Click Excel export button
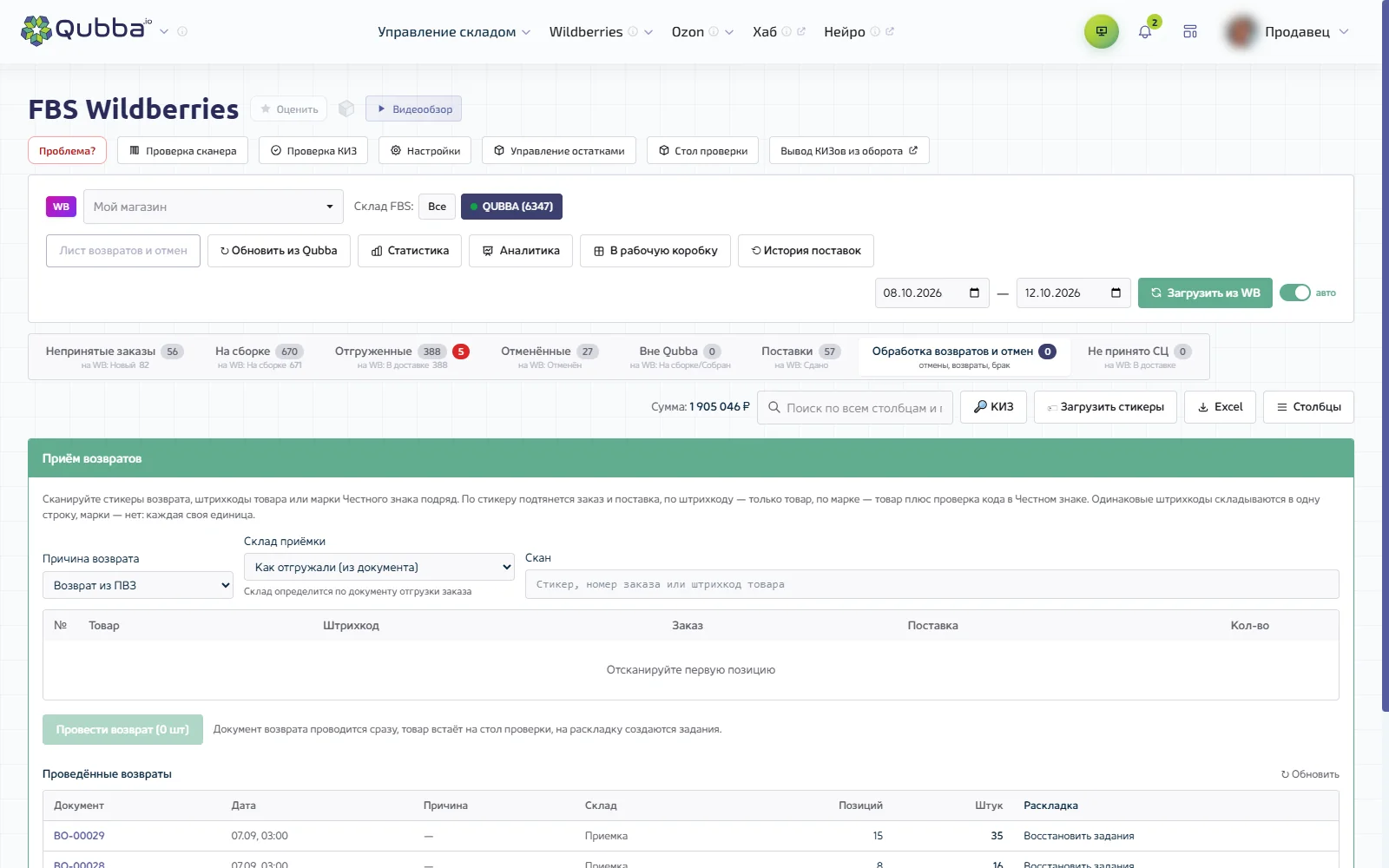The image size is (1389, 868). (x=1220, y=407)
